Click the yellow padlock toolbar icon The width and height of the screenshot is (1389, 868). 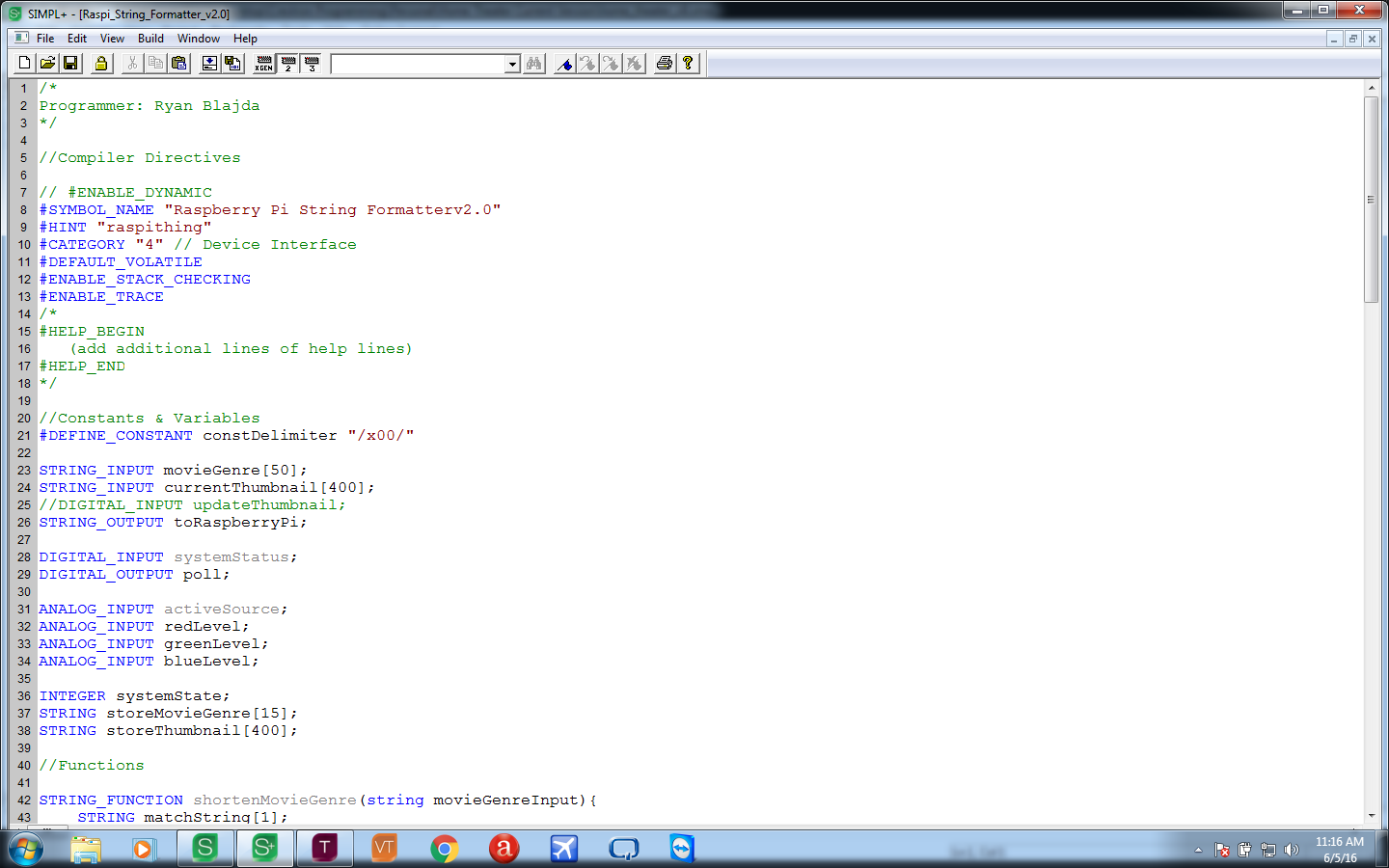point(101,64)
